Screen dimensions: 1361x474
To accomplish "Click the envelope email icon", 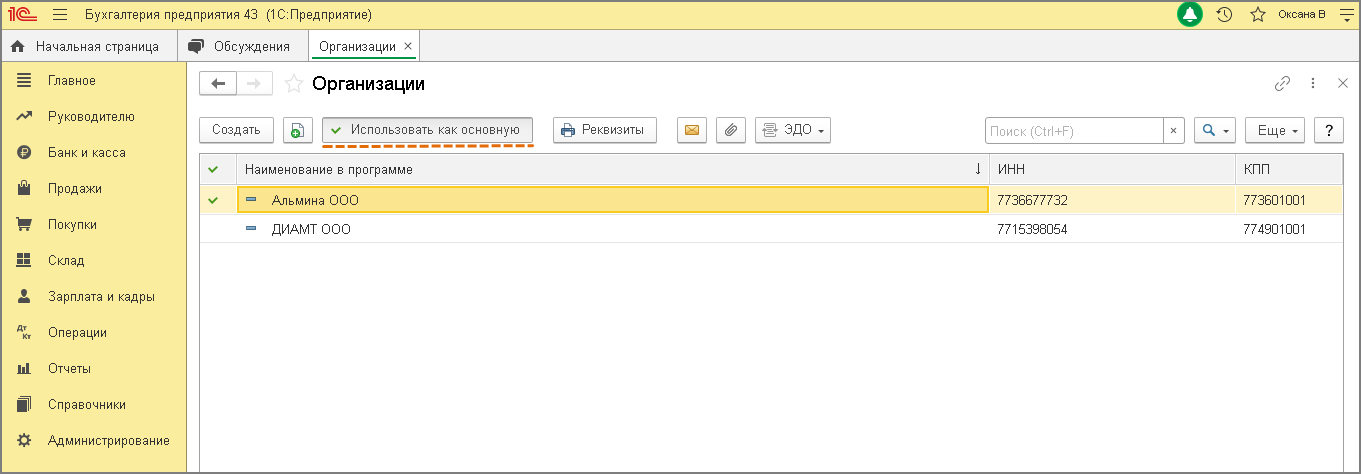I will (691, 130).
